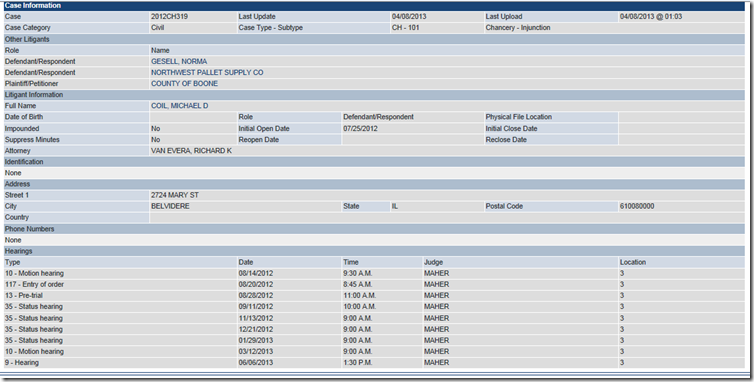
Task: Click the Country field label
Action: click(x=17, y=217)
